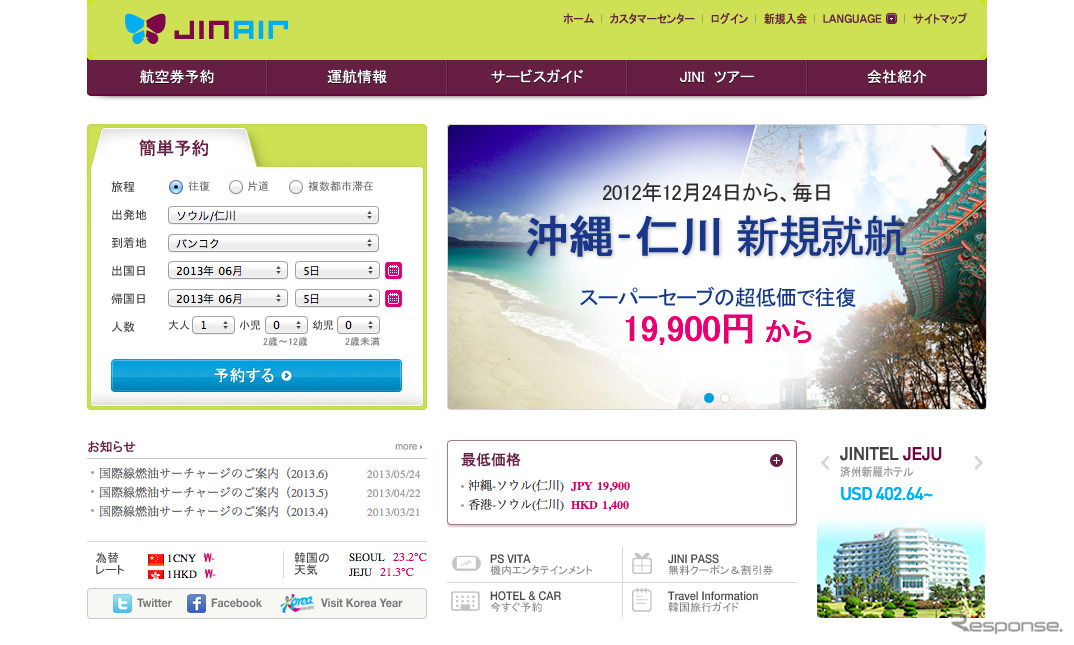Show next JINITEL hotel with right arrow

(x=978, y=462)
